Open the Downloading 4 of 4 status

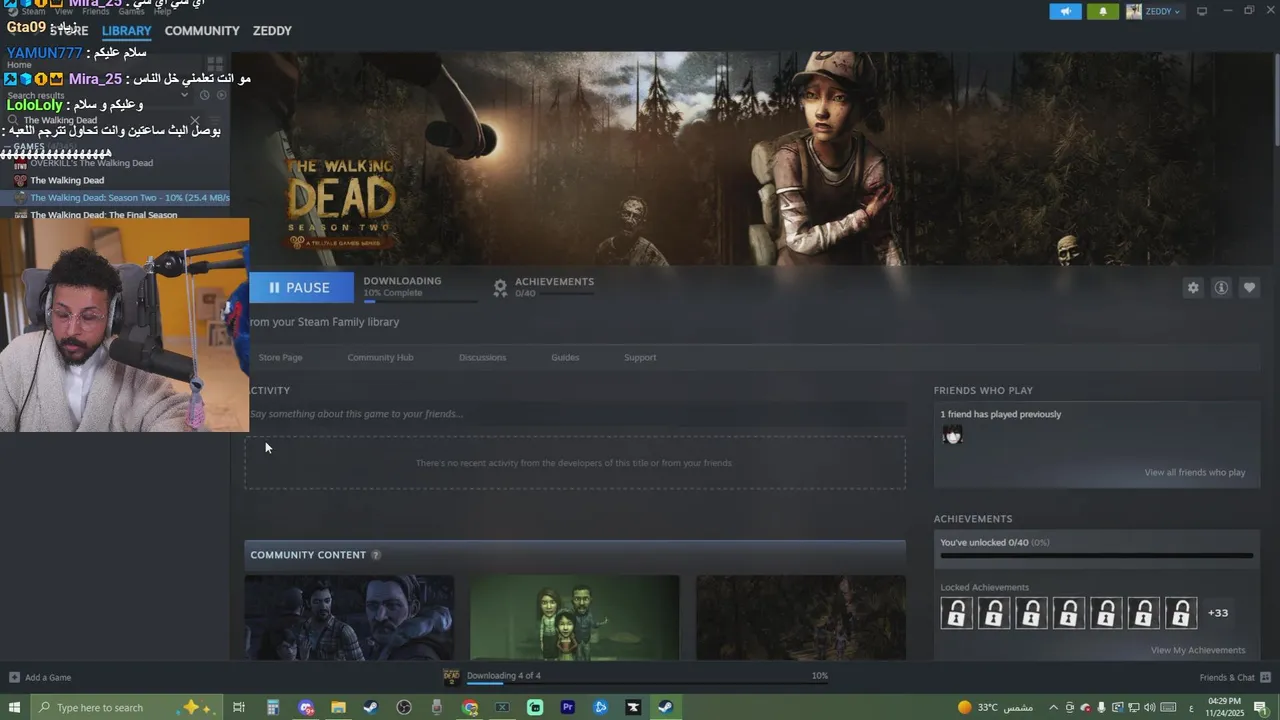point(504,675)
